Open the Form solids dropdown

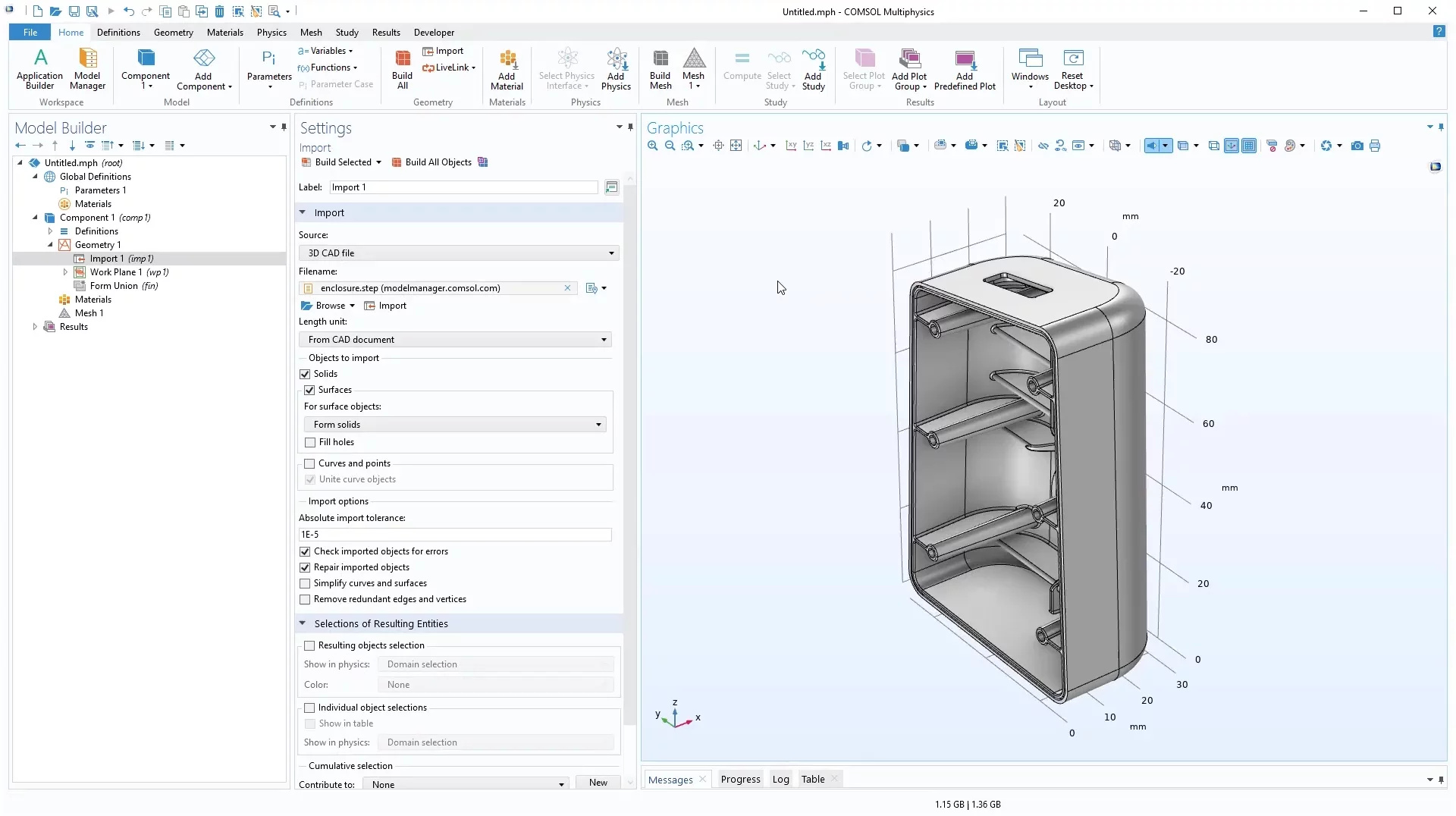coord(455,425)
